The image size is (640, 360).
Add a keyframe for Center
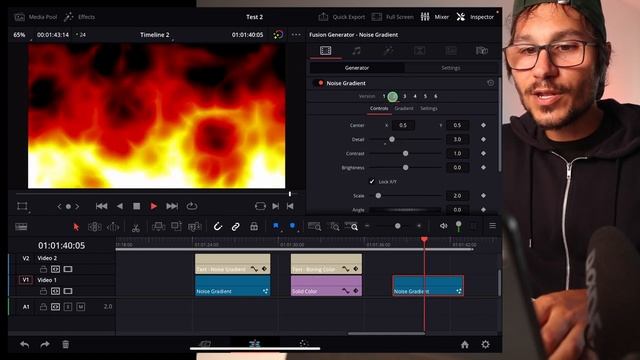coord(483,125)
